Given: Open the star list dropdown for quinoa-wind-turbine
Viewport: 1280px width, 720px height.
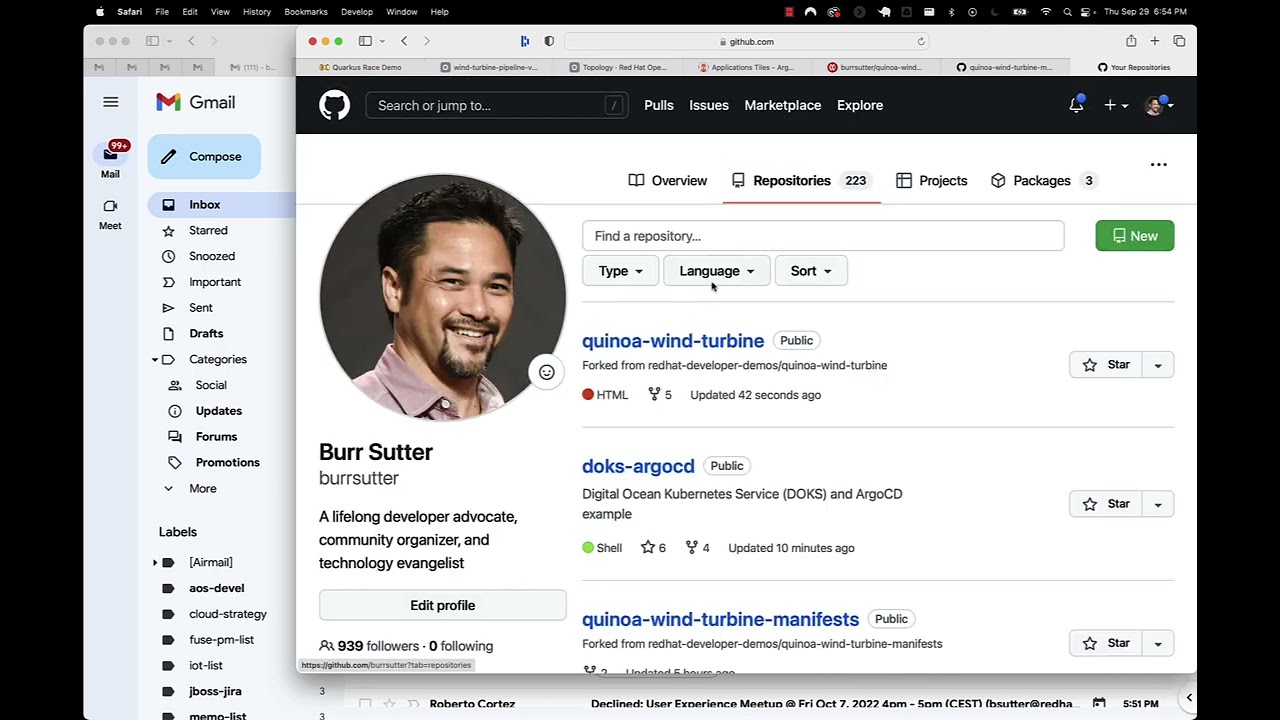Looking at the screenshot, I should [1158, 365].
